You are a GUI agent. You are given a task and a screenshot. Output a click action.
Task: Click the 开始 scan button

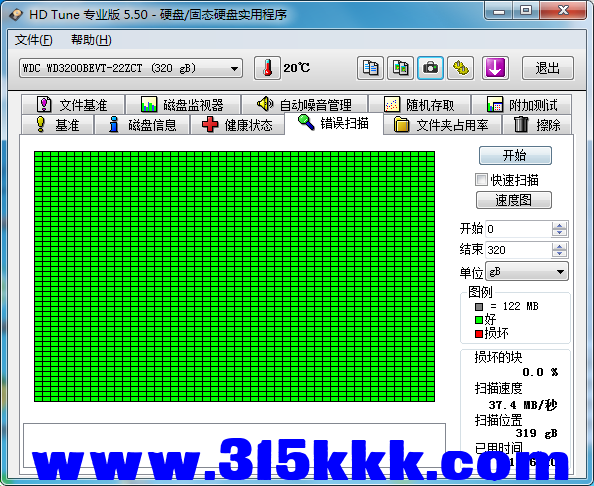click(515, 155)
